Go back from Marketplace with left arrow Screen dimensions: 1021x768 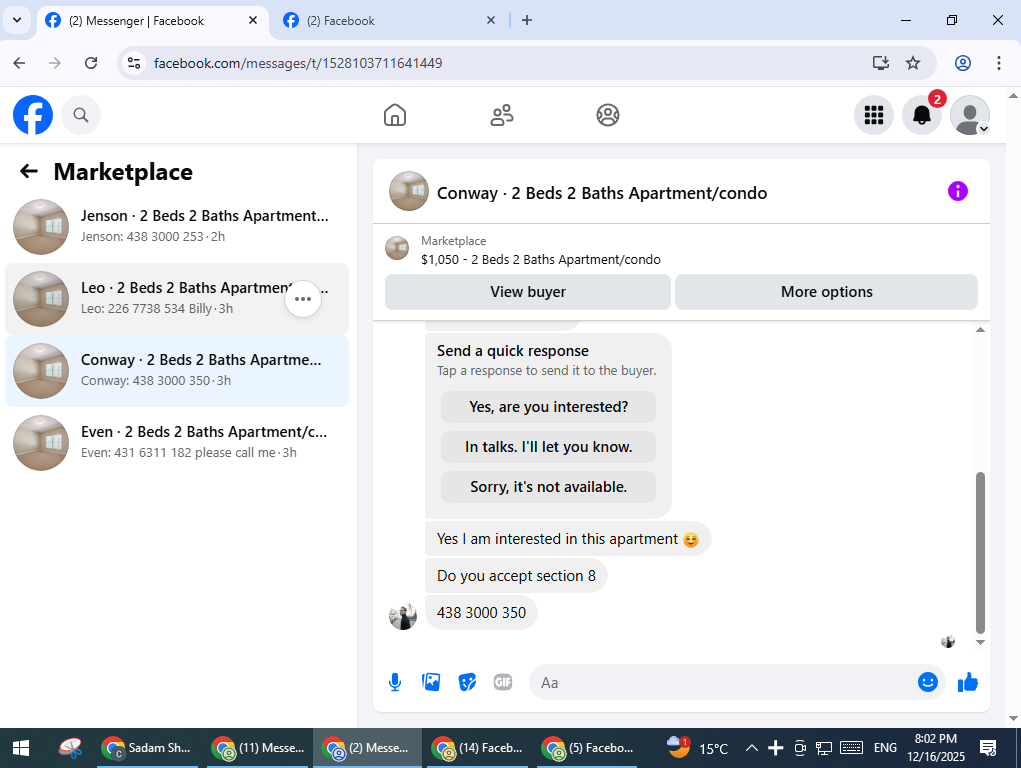click(29, 171)
